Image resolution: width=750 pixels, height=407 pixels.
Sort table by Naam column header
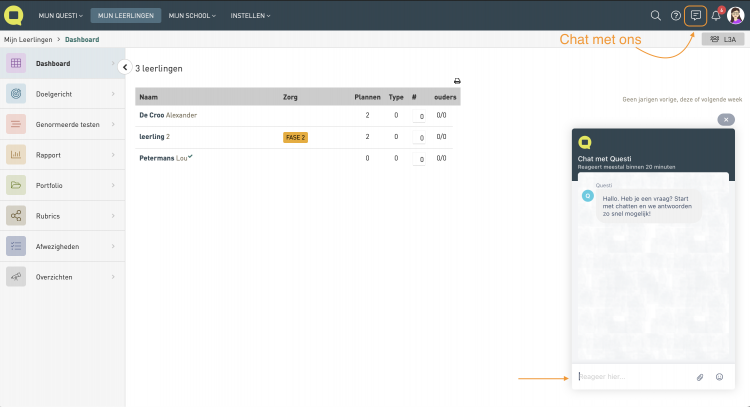click(x=148, y=97)
